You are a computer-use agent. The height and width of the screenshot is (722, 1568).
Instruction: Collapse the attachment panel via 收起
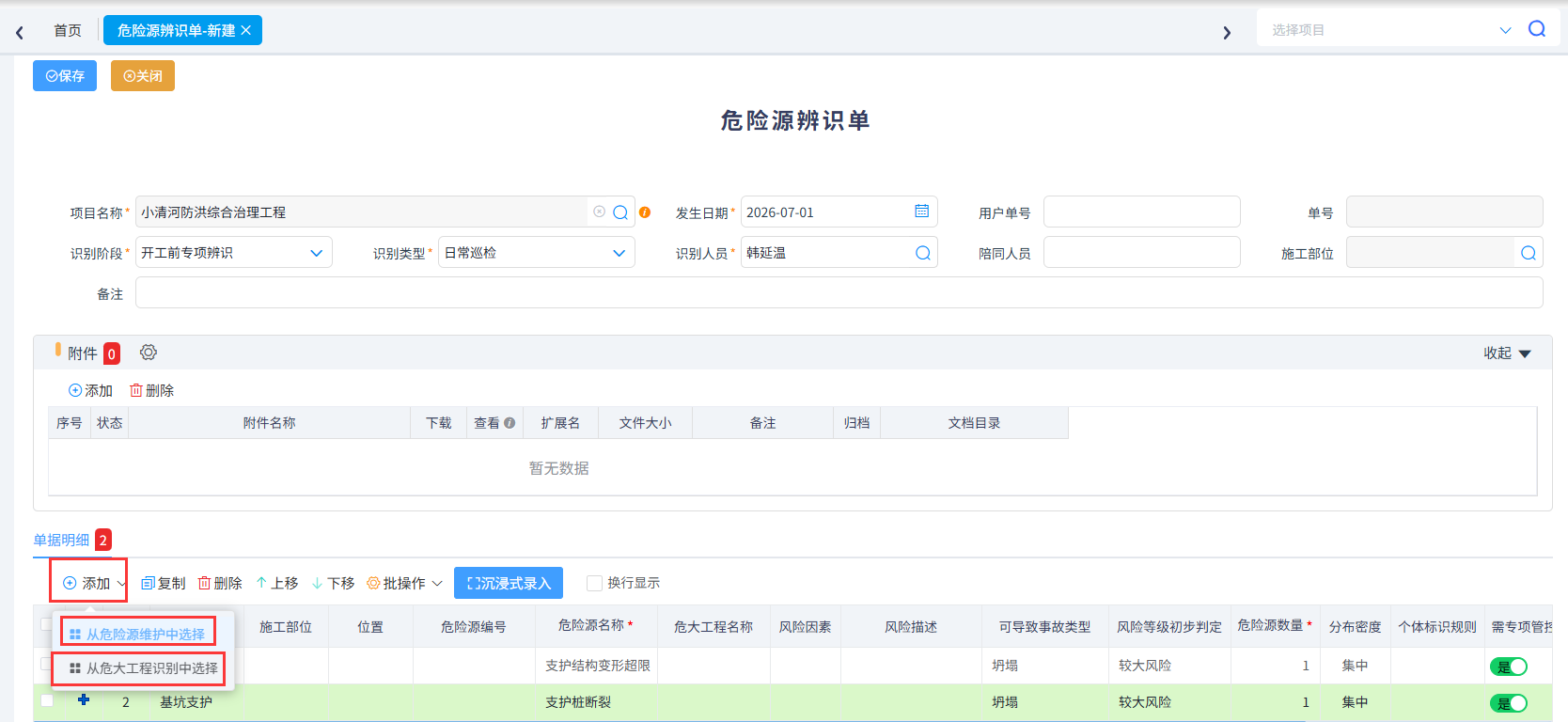[1508, 353]
